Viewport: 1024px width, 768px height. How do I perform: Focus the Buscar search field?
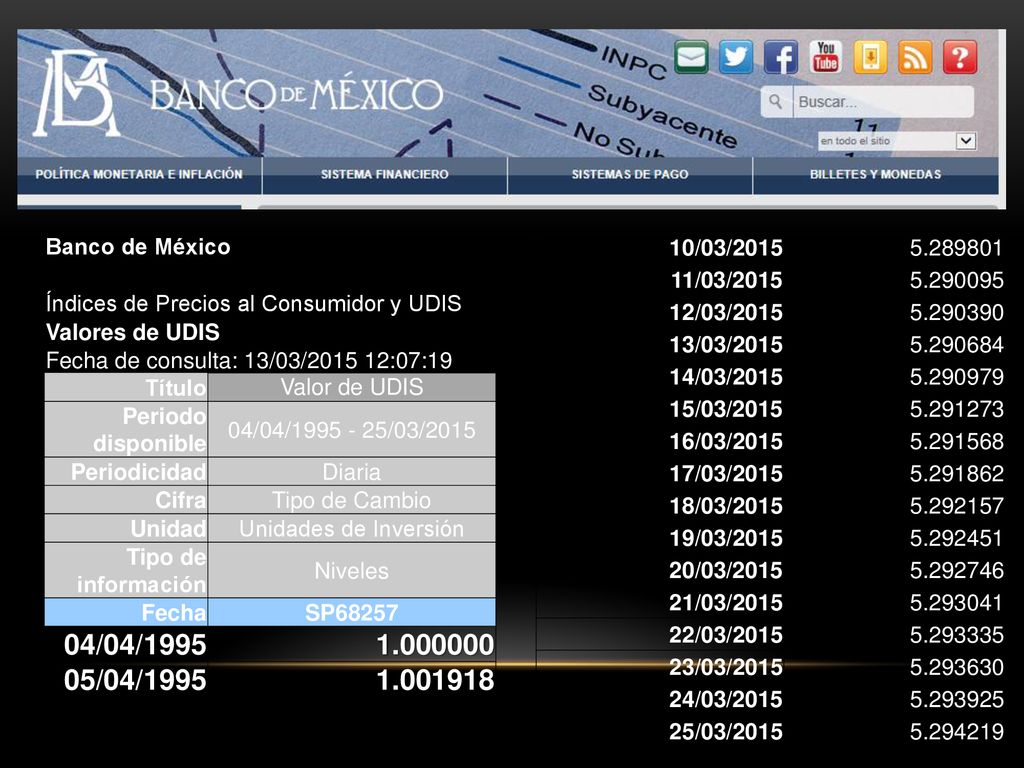[x=883, y=102]
